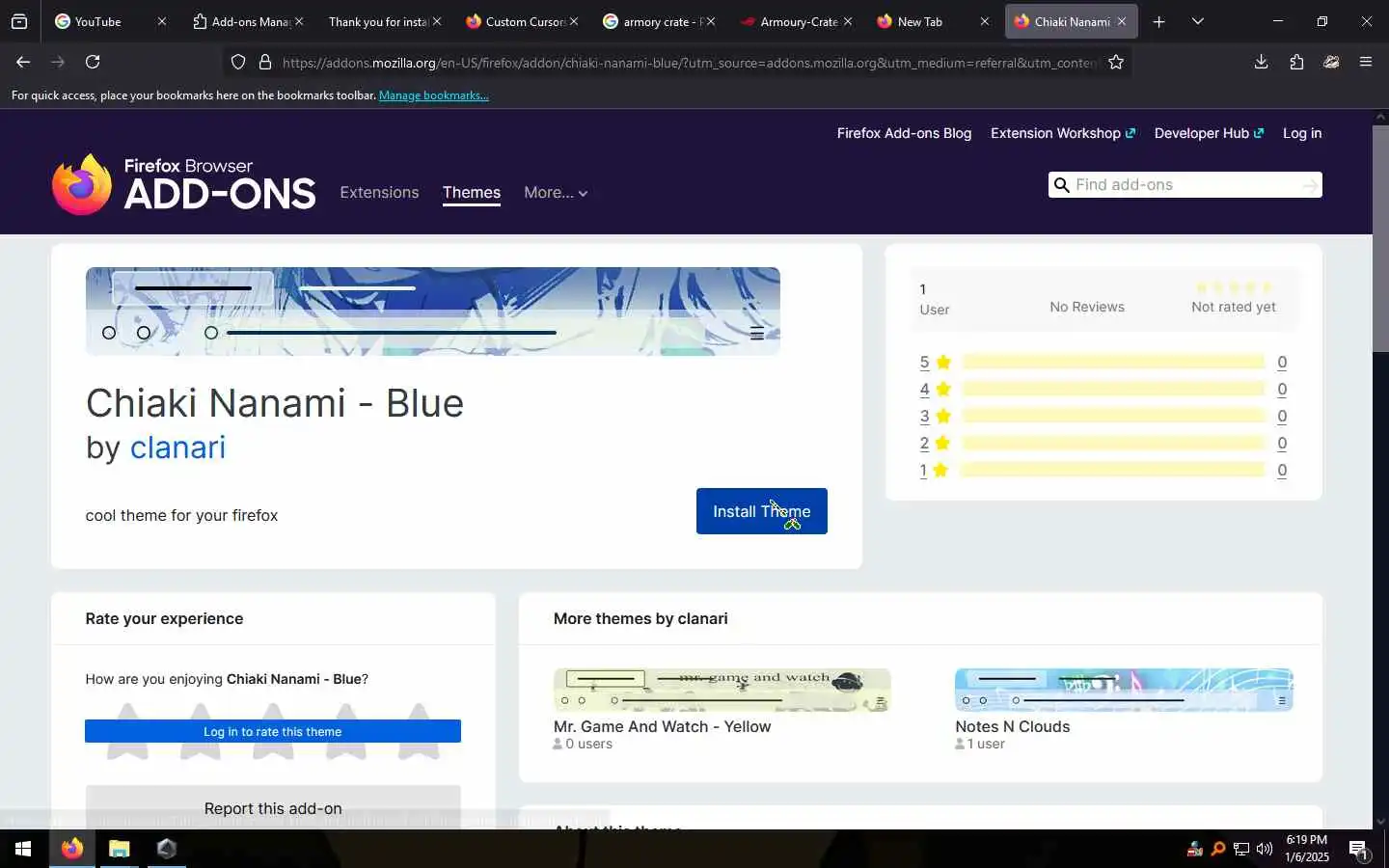
Task: Click the 1-star rating bar
Action: [x=1113, y=470]
